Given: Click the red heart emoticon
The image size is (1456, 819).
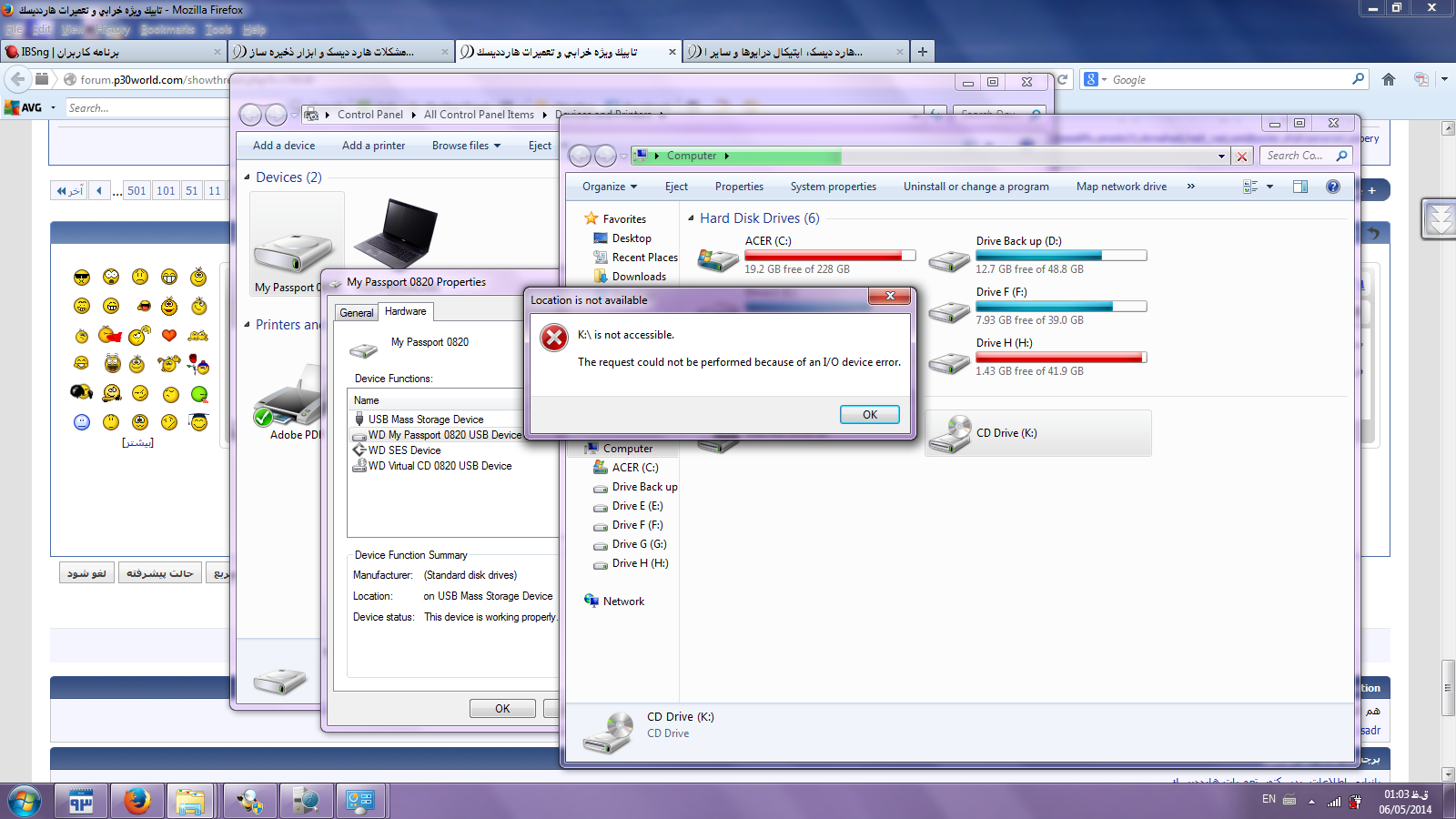Looking at the screenshot, I should pos(169,335).
